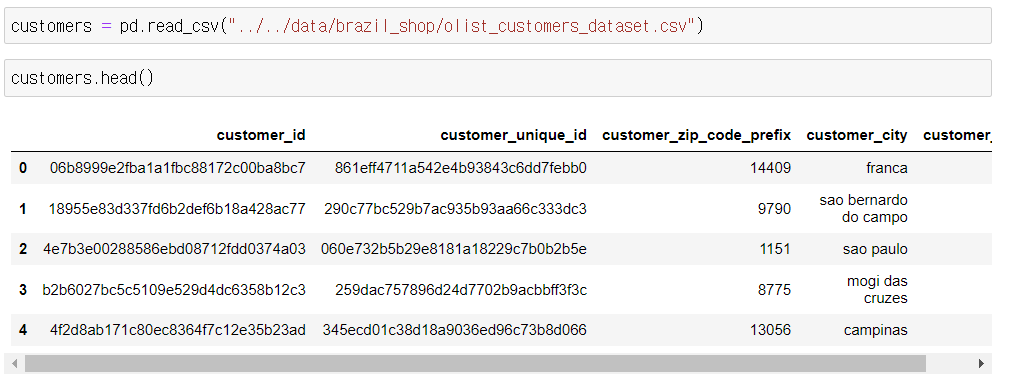Click the city cell sao bernardo do campo
Screen dimensions: 1012x392
864,209
